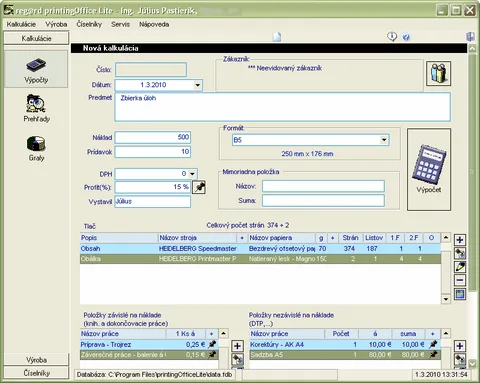Add dependent work item with plus button
This screenshot has width=480, height=383.
coord(237,346)
